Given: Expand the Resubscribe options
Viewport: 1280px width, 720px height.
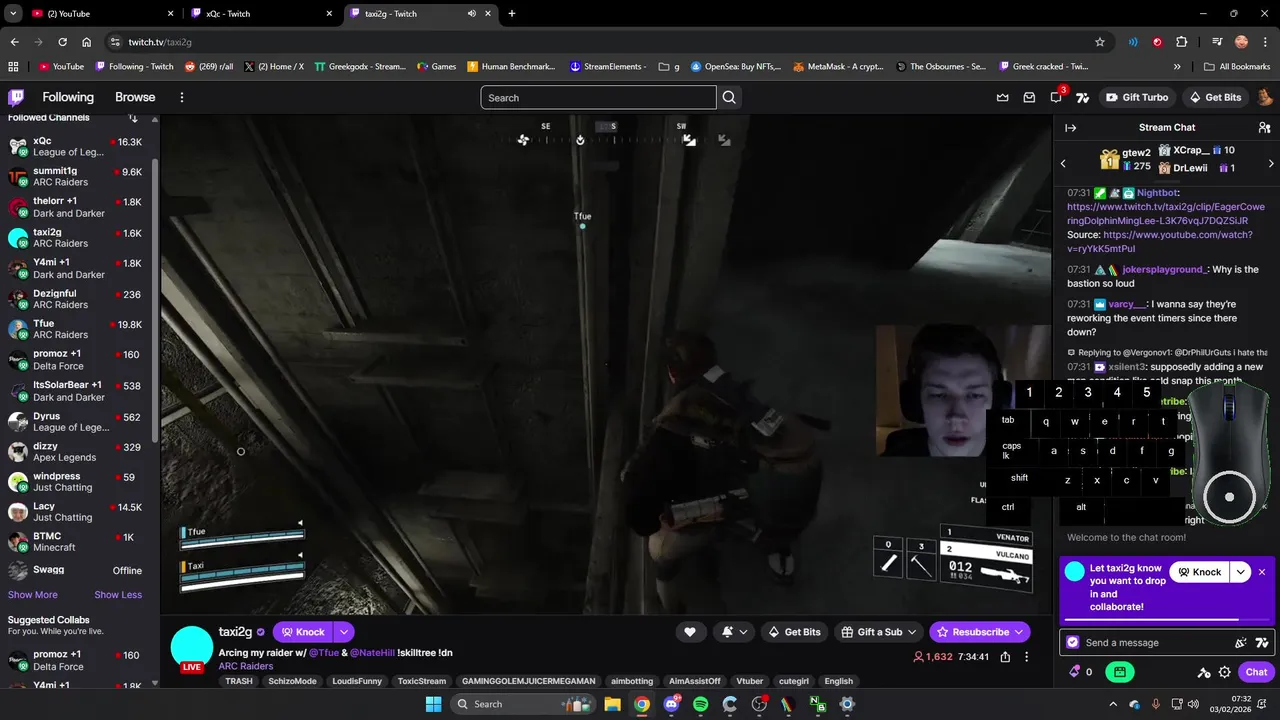Looking at the screenshot, I should (1019, 632).
